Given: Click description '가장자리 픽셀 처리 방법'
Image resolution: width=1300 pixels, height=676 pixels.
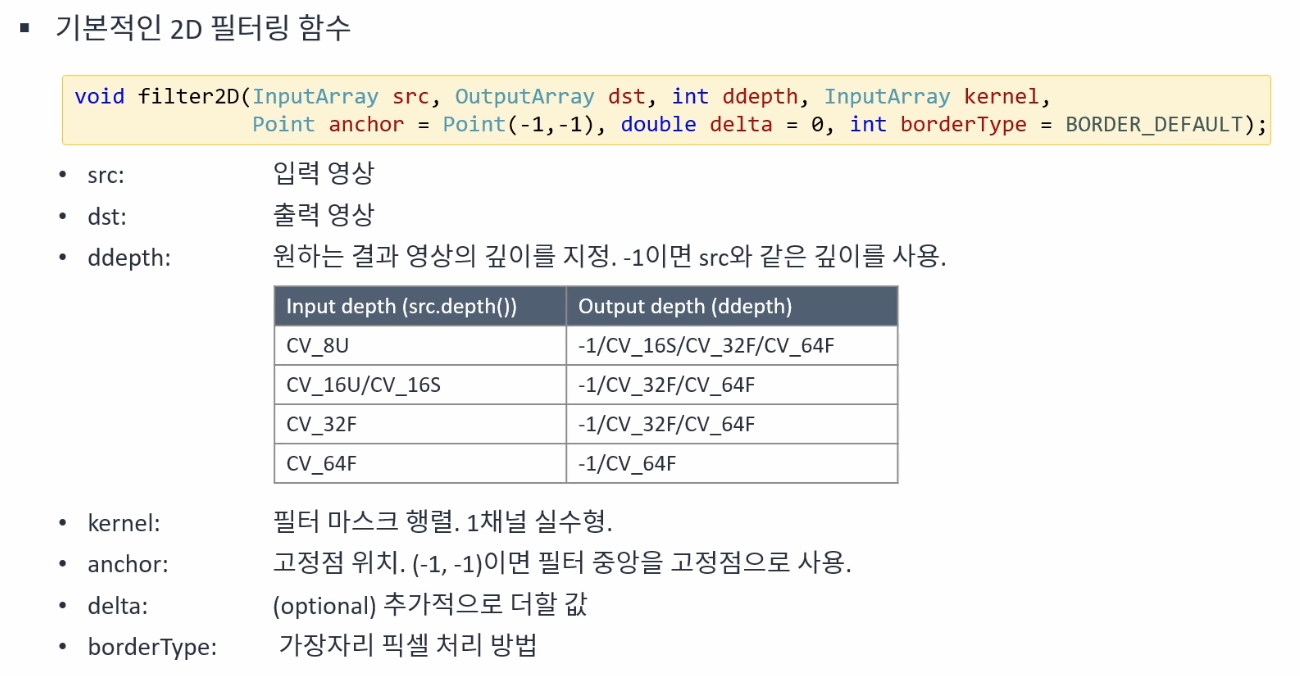Looking at the screenshot, I should (408, 645).
